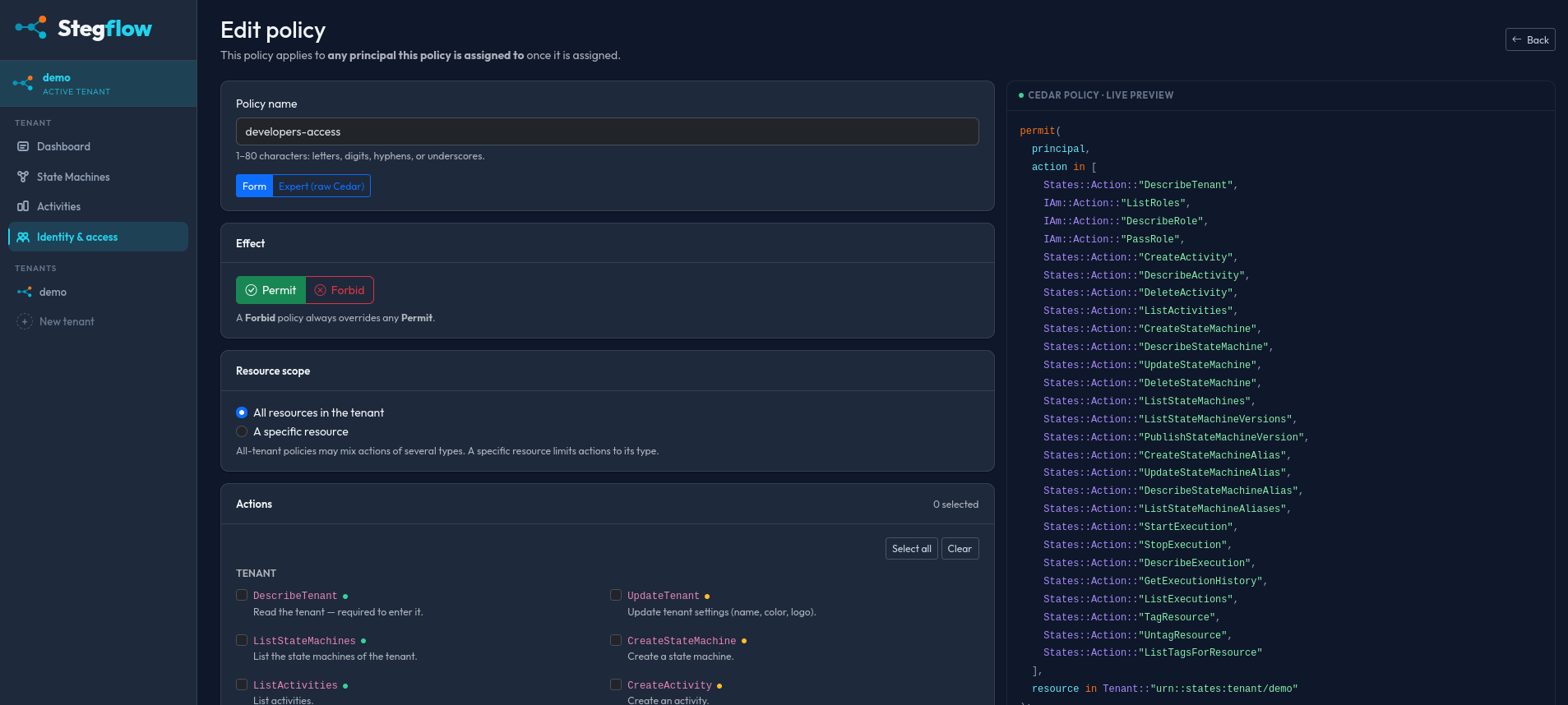Click "ListTagsForResource" line in Cedar preview

click(x=1153, y=652)
